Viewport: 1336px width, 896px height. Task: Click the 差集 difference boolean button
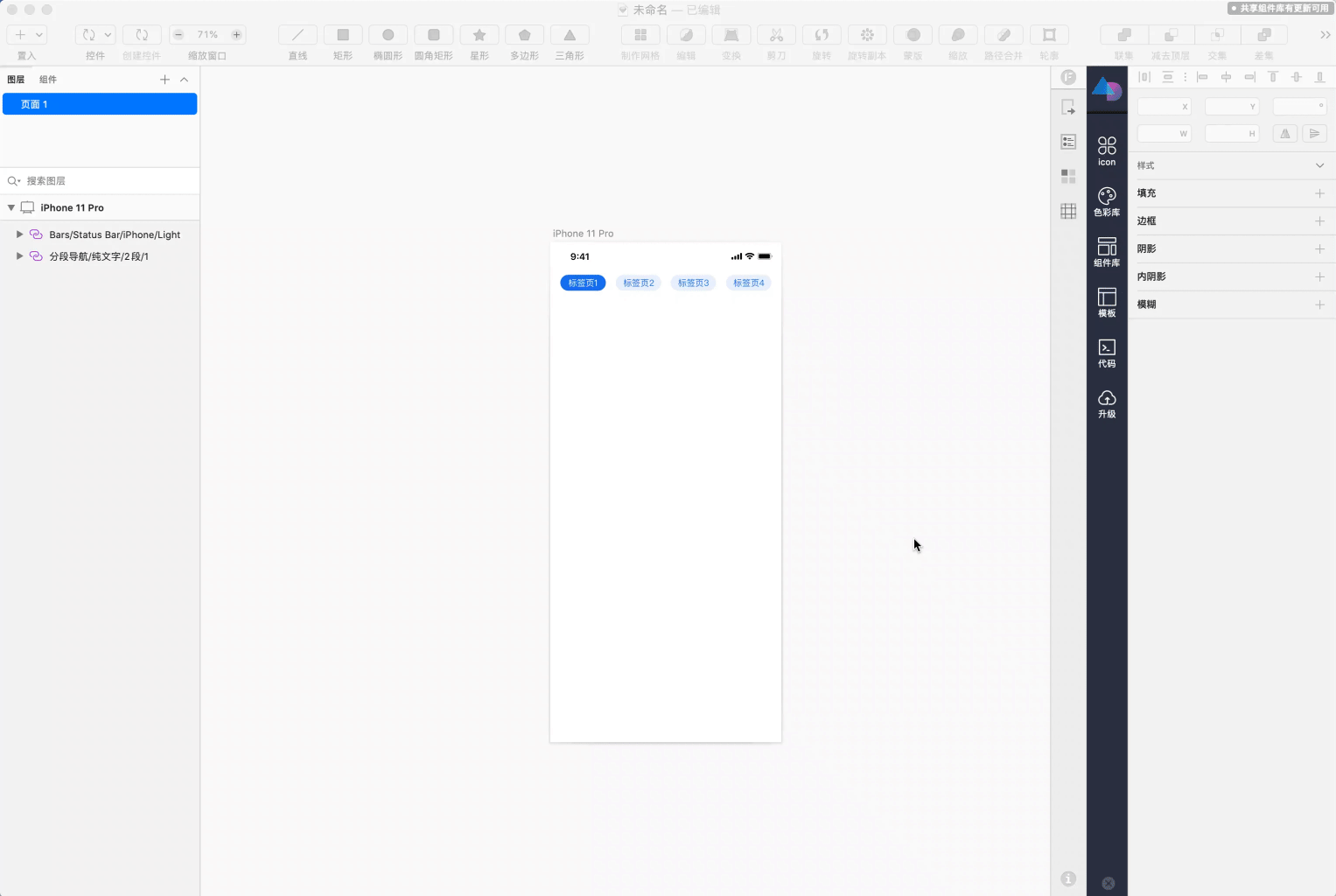(x=1264, y=35)
